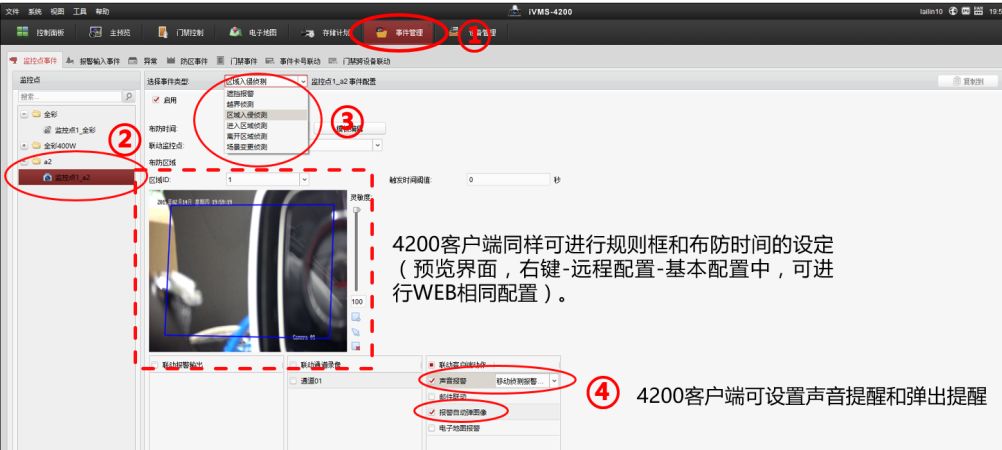Open 门禁控制 access control module
The image size is (1002, 450).
tap(177, 32)
